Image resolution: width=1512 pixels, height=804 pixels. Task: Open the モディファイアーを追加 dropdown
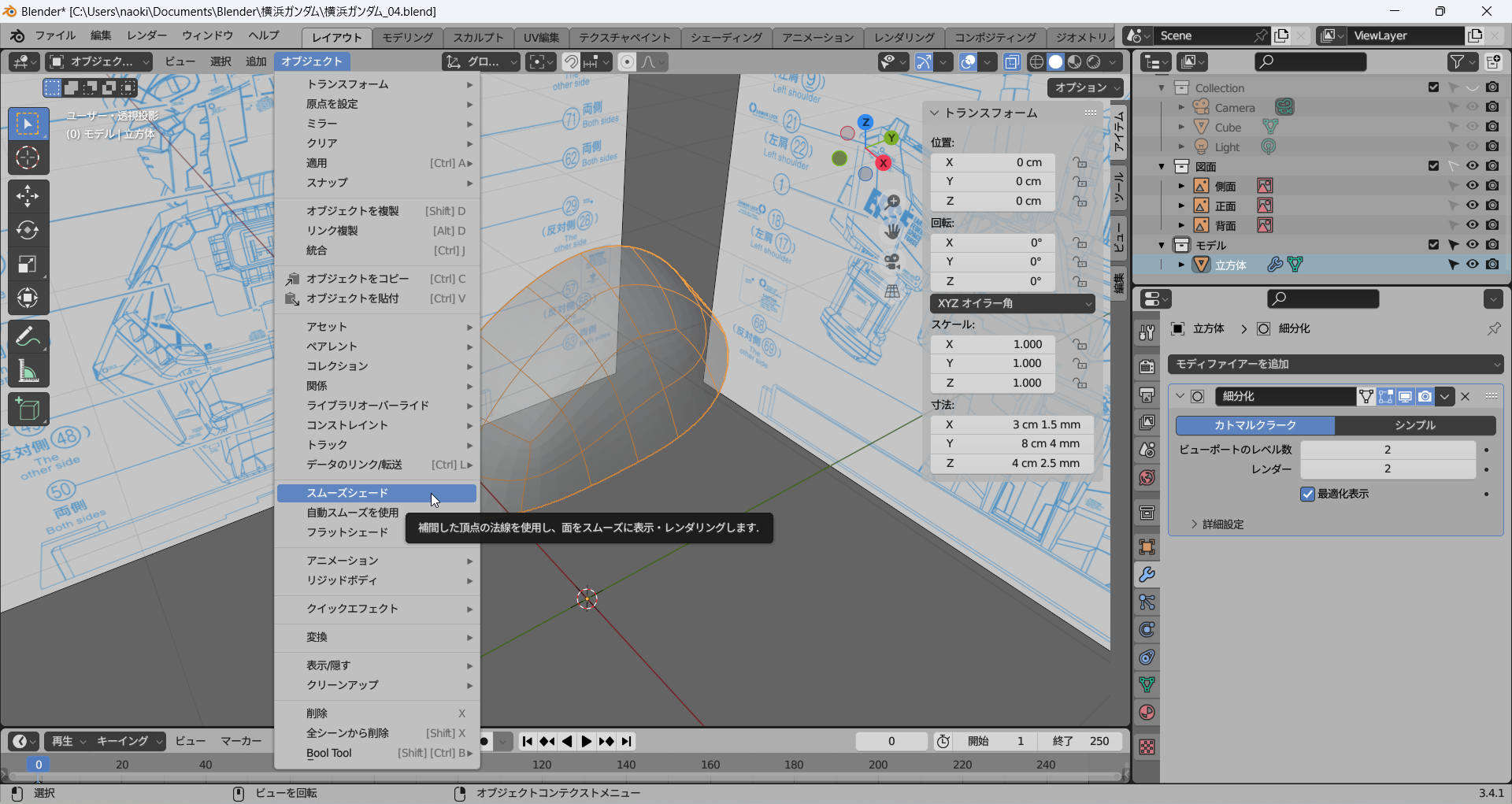click(x=1336, y=364)
